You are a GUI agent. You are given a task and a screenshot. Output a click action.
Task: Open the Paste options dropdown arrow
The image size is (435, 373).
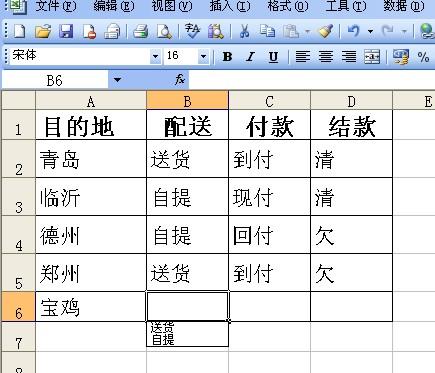(307, 31)
